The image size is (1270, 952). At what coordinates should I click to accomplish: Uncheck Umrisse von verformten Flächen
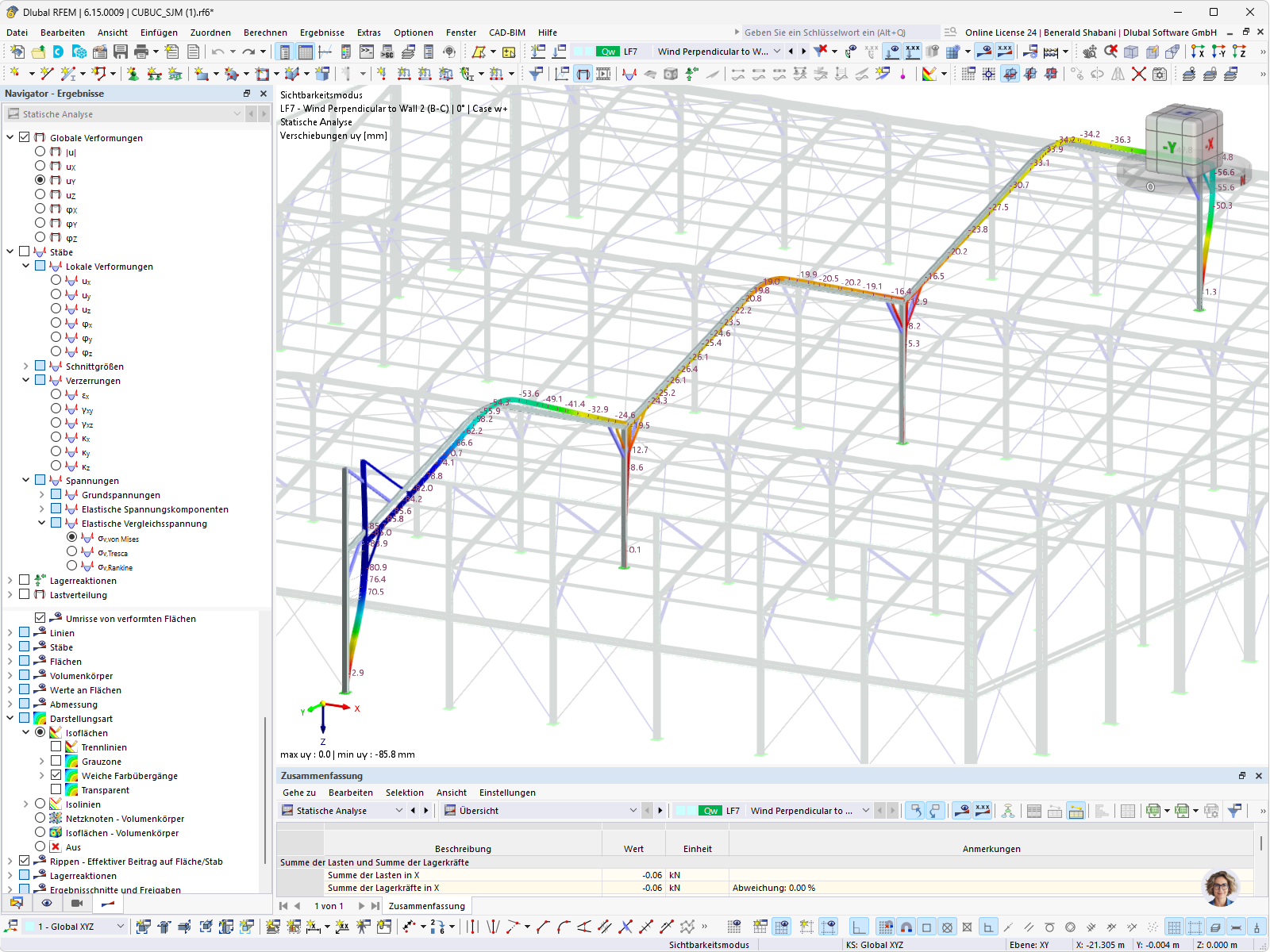40,618
